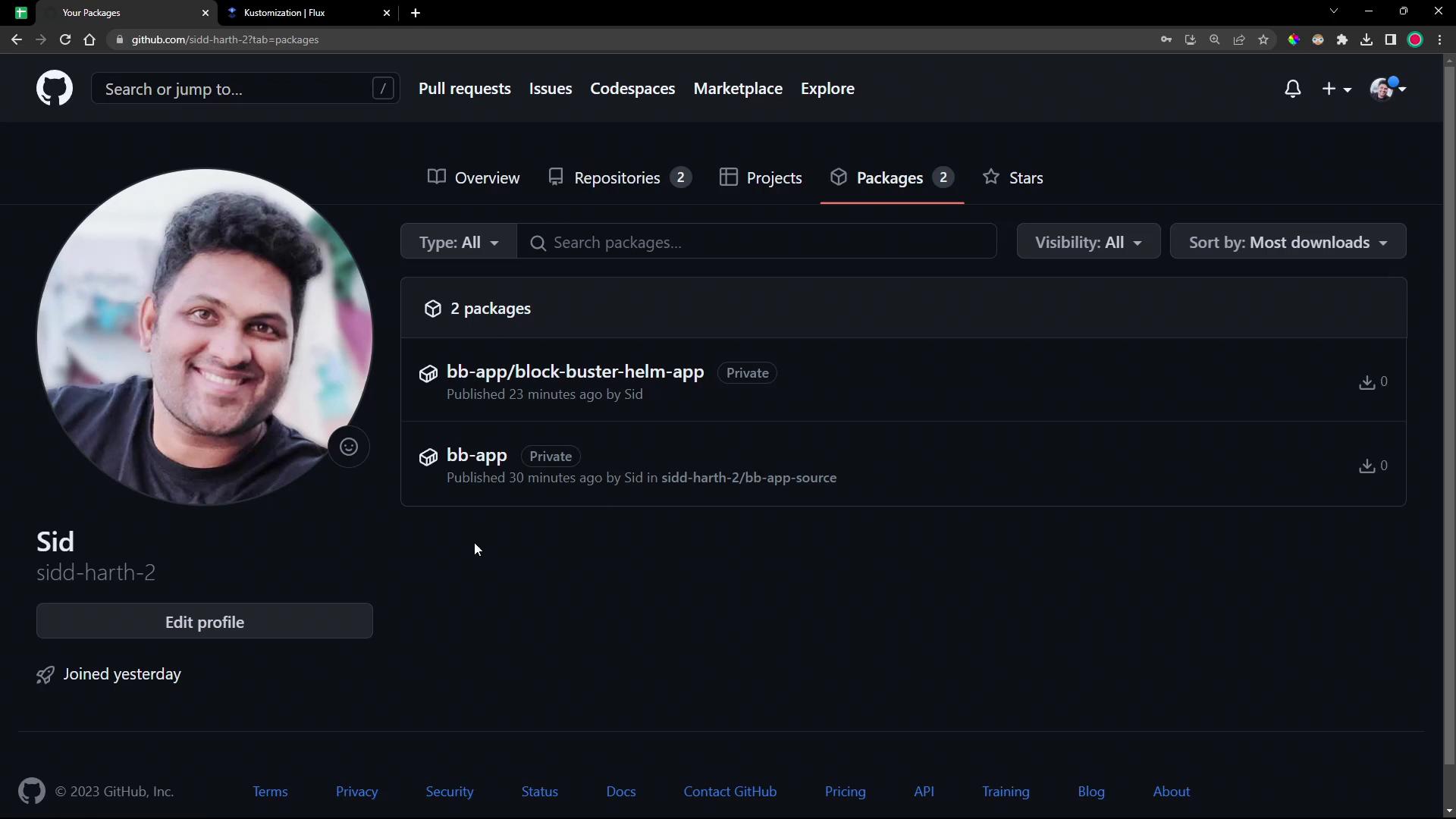Click the browser home icon
The width and height of the screenshot is (1456, 819).
[89, 39]
